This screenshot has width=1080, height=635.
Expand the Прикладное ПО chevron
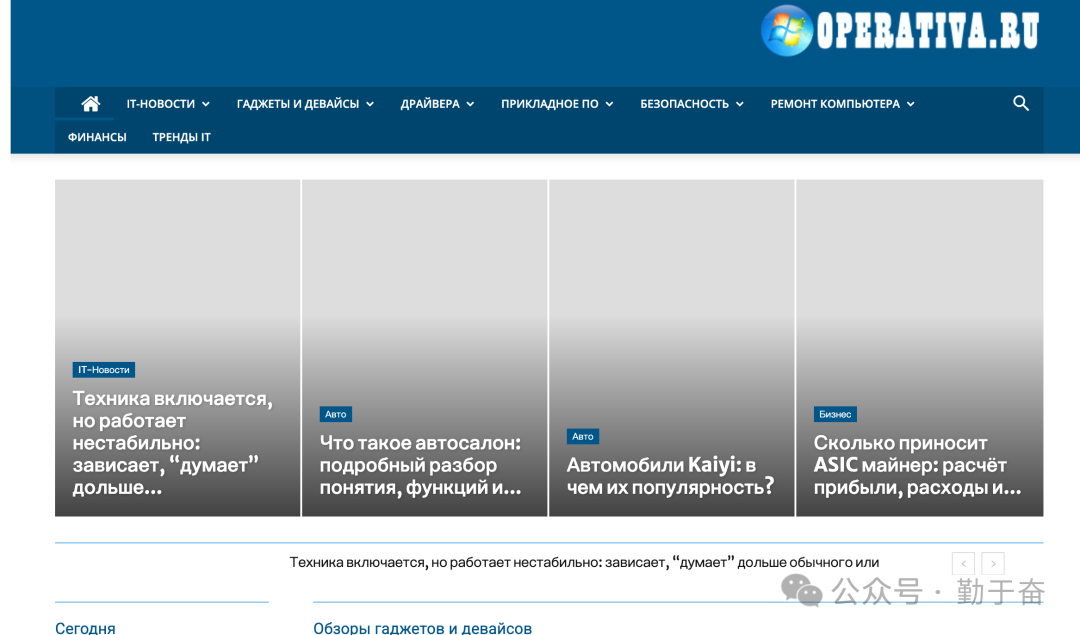tap(609, 104)
